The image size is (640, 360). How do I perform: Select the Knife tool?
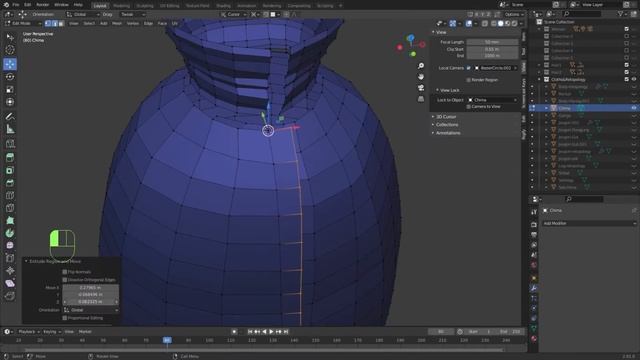[10, 208]
